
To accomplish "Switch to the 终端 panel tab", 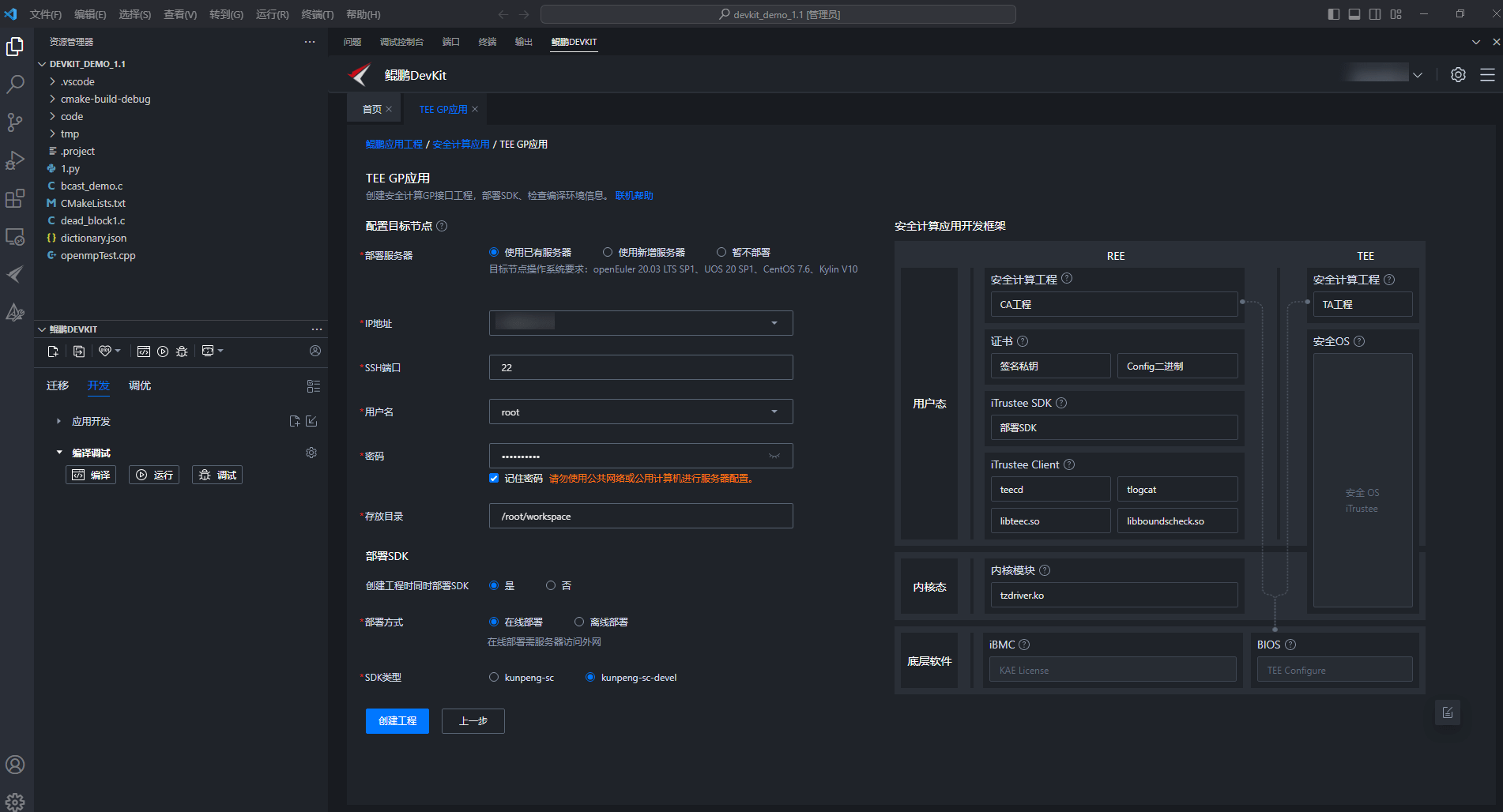I will point(488,42).
